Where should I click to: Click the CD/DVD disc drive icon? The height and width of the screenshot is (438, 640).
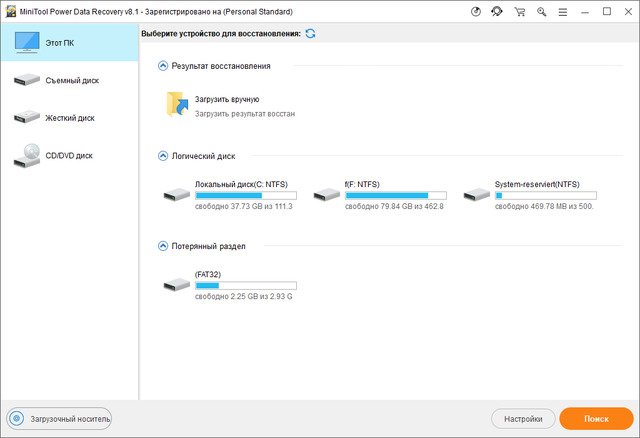[27, 156]
